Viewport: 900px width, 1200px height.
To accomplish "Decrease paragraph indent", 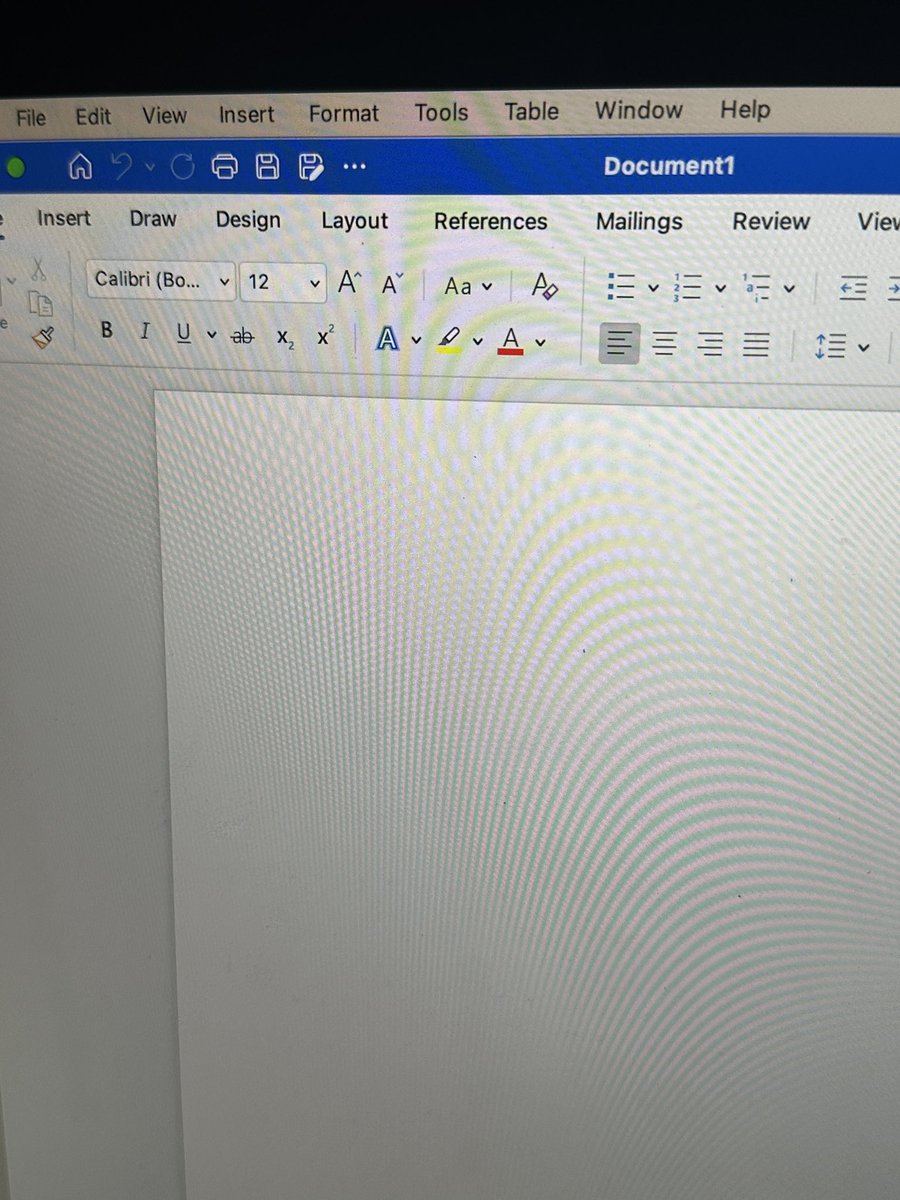I will [x=852, y=289].
